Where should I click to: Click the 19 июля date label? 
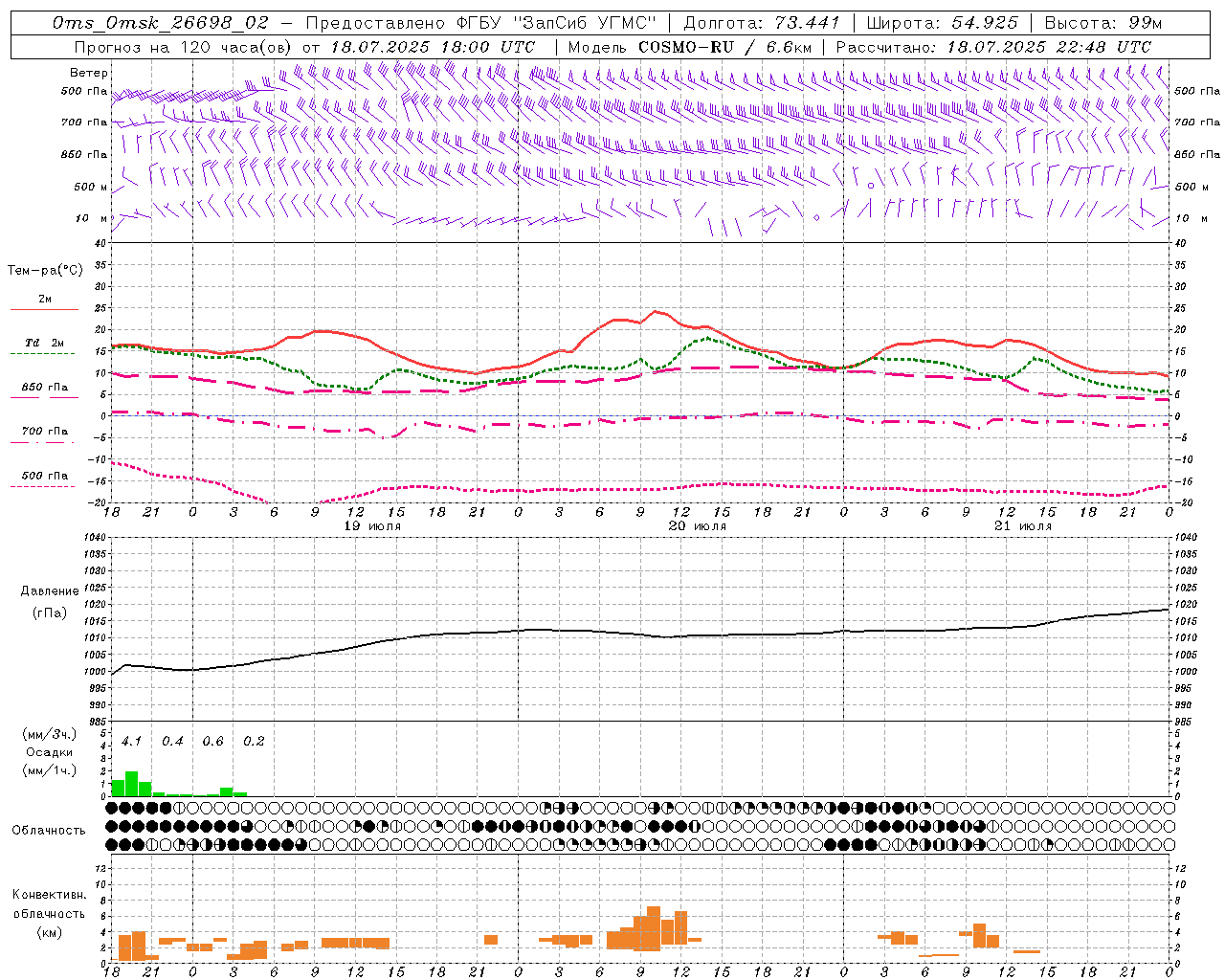pyautogui.click(x=372, y=525)
